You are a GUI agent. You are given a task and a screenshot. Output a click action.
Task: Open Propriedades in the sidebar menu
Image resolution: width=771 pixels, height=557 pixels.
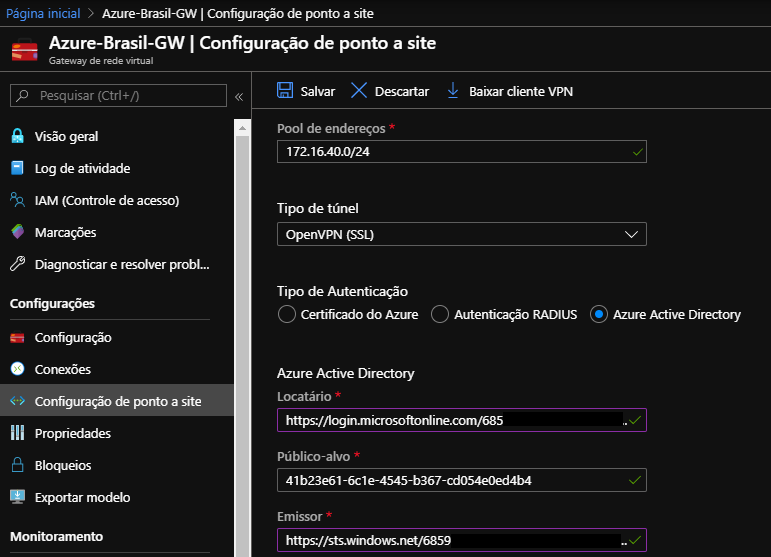[72, 433]
